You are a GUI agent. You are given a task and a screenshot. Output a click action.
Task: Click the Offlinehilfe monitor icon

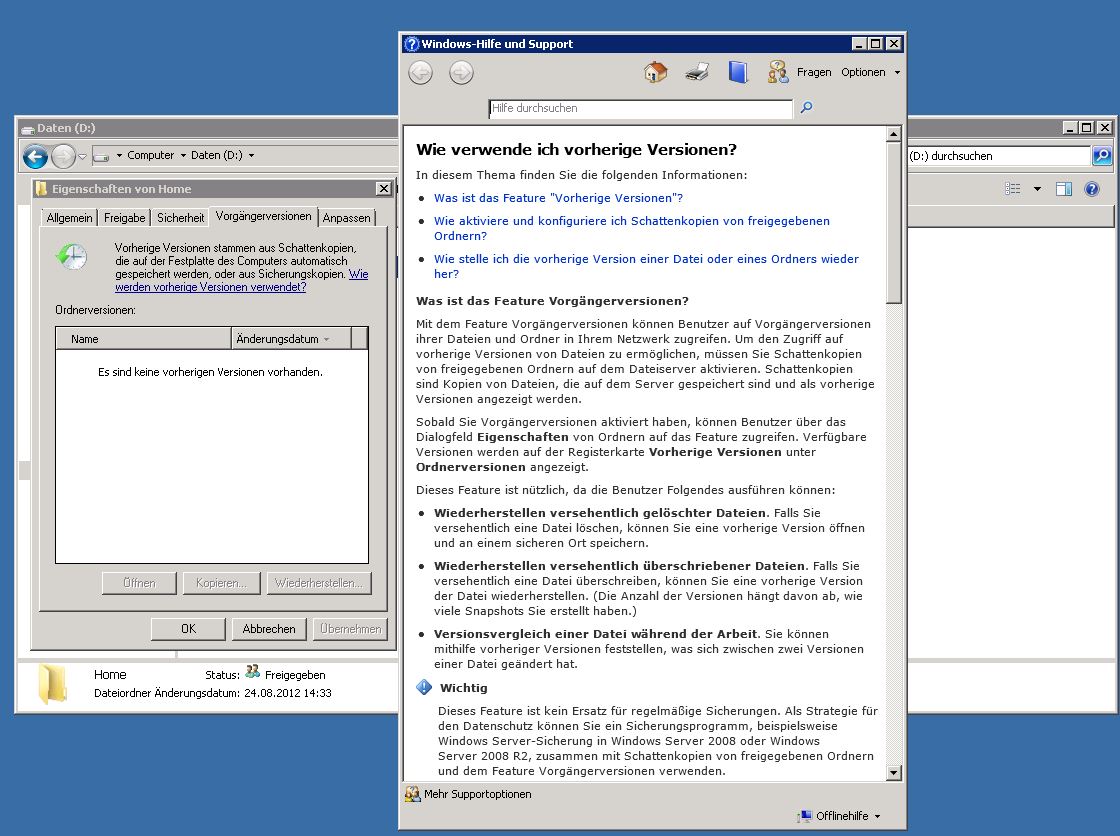point(804,815)
